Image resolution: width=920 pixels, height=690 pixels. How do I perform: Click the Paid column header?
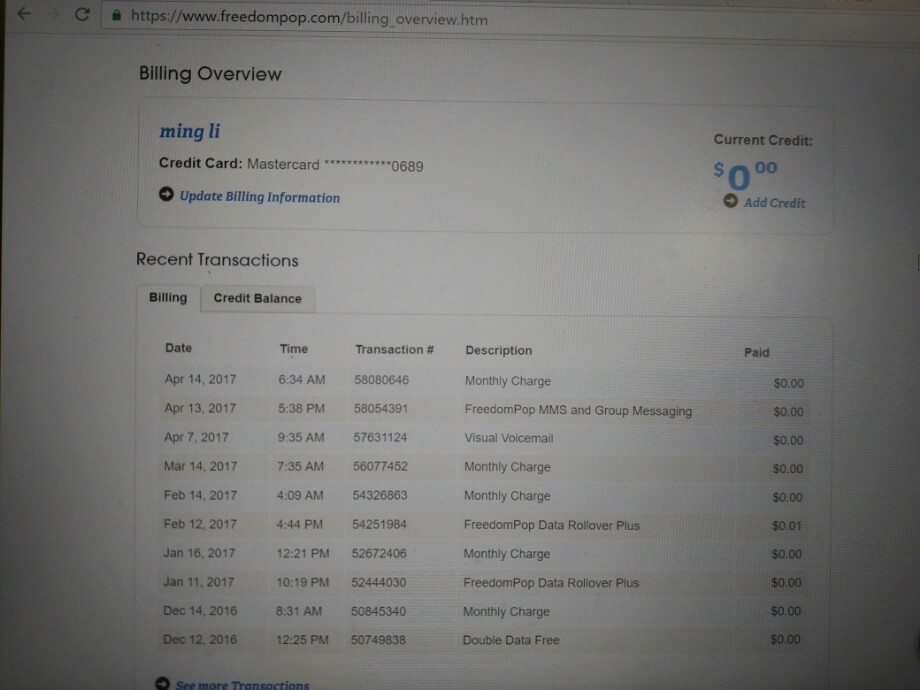point(756,352)
